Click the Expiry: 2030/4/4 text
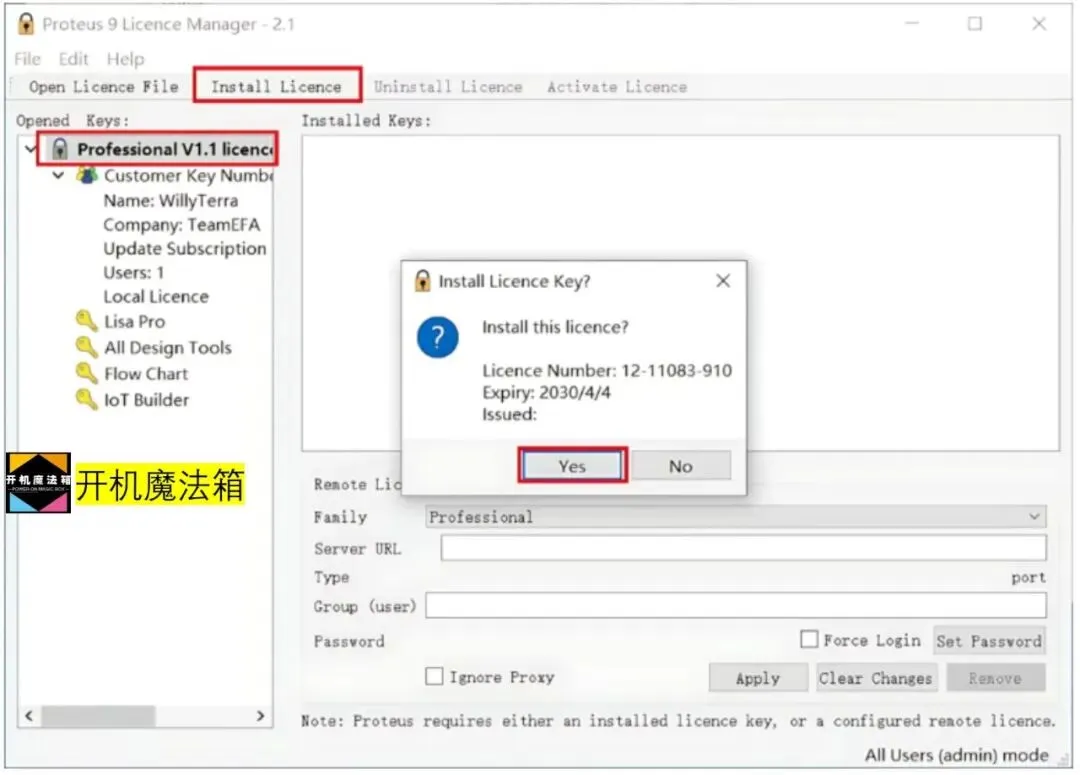1080x775 pixels. point(546,393)
